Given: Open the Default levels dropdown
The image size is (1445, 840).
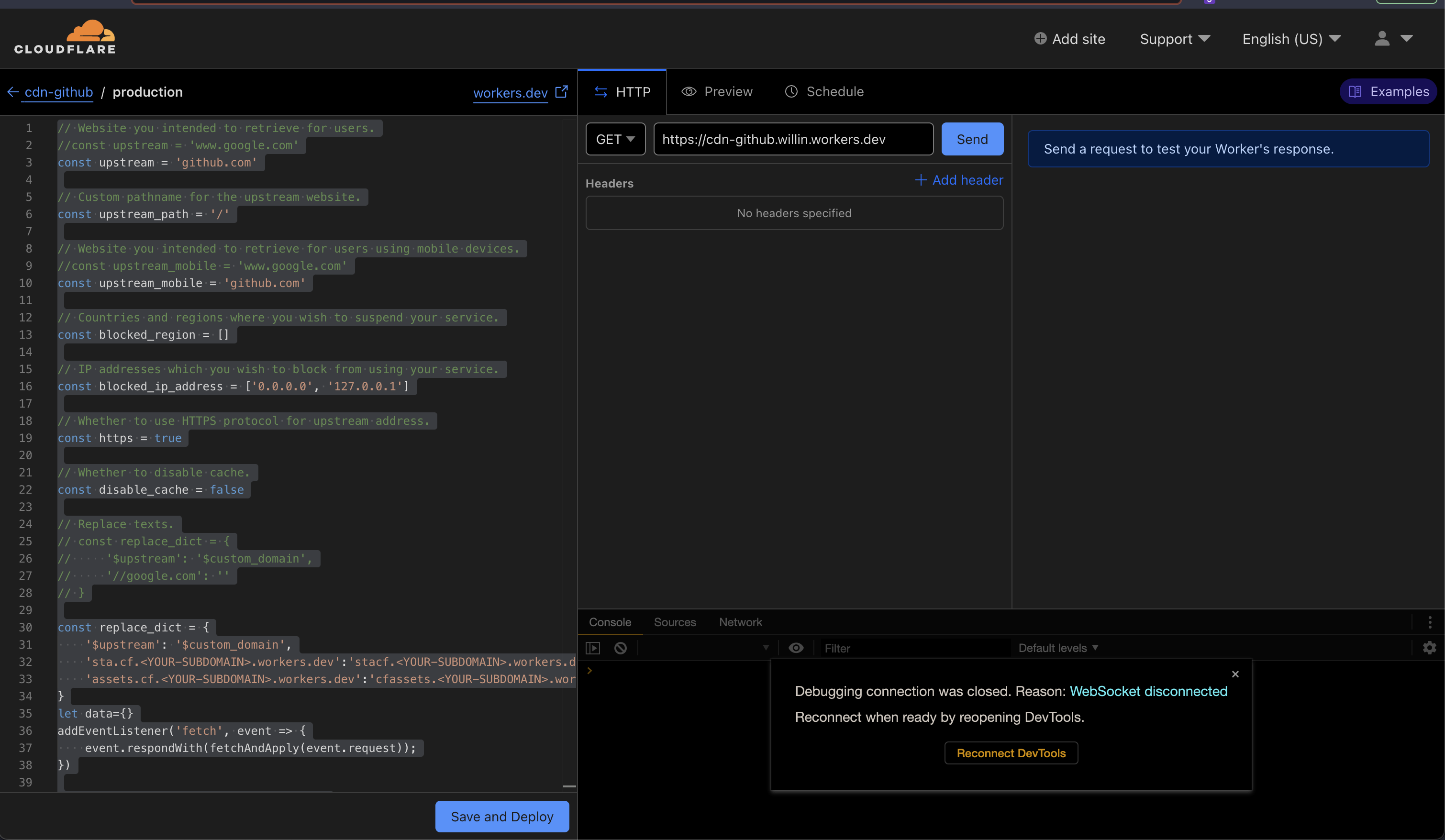Looking at the screenshot, I should coord(1058,648).
